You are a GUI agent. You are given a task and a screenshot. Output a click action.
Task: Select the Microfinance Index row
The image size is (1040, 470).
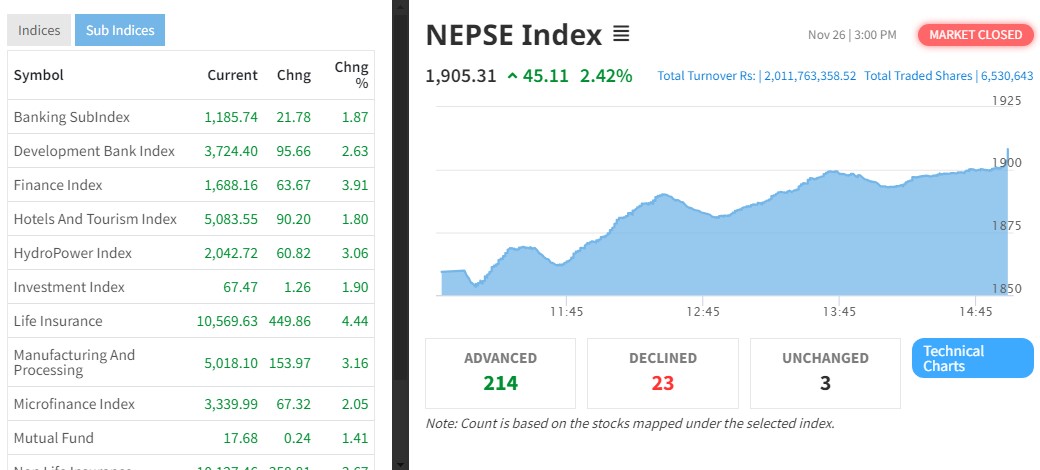tap(74, 404)
